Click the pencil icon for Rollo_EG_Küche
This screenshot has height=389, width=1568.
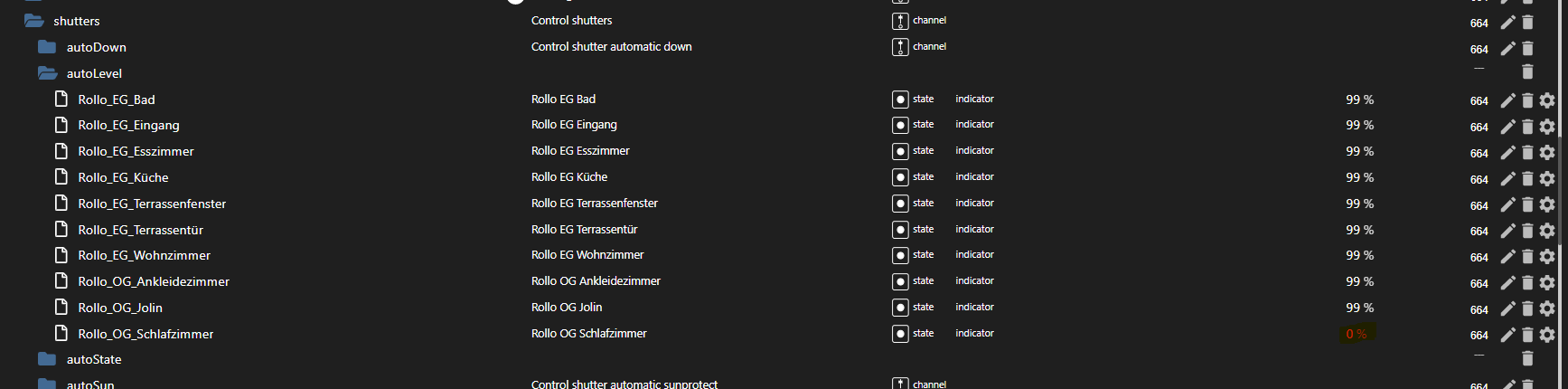click(1507, 179)
